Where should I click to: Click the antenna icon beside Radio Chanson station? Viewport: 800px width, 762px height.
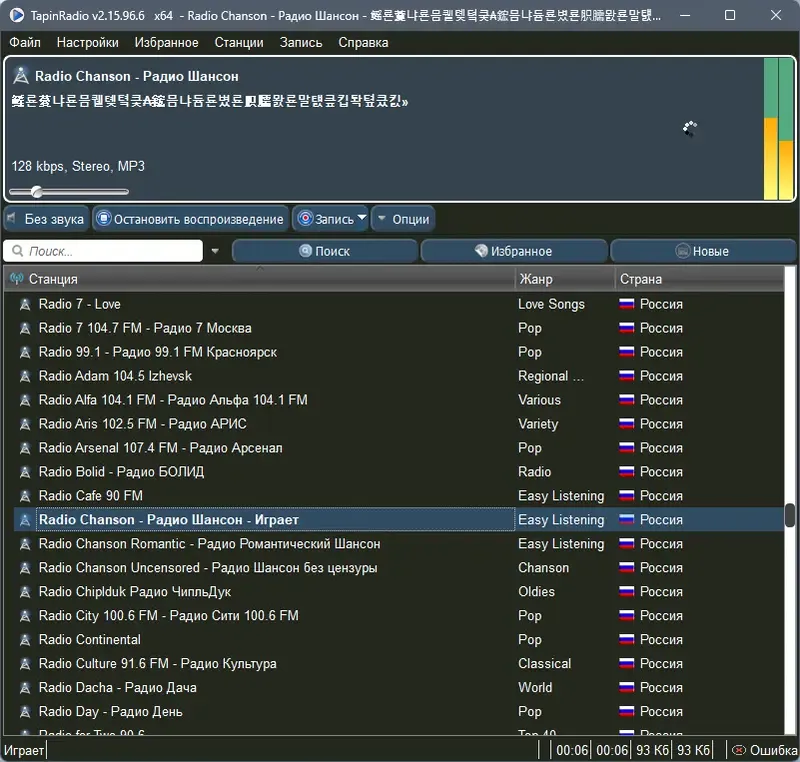(x=24, y=519)
